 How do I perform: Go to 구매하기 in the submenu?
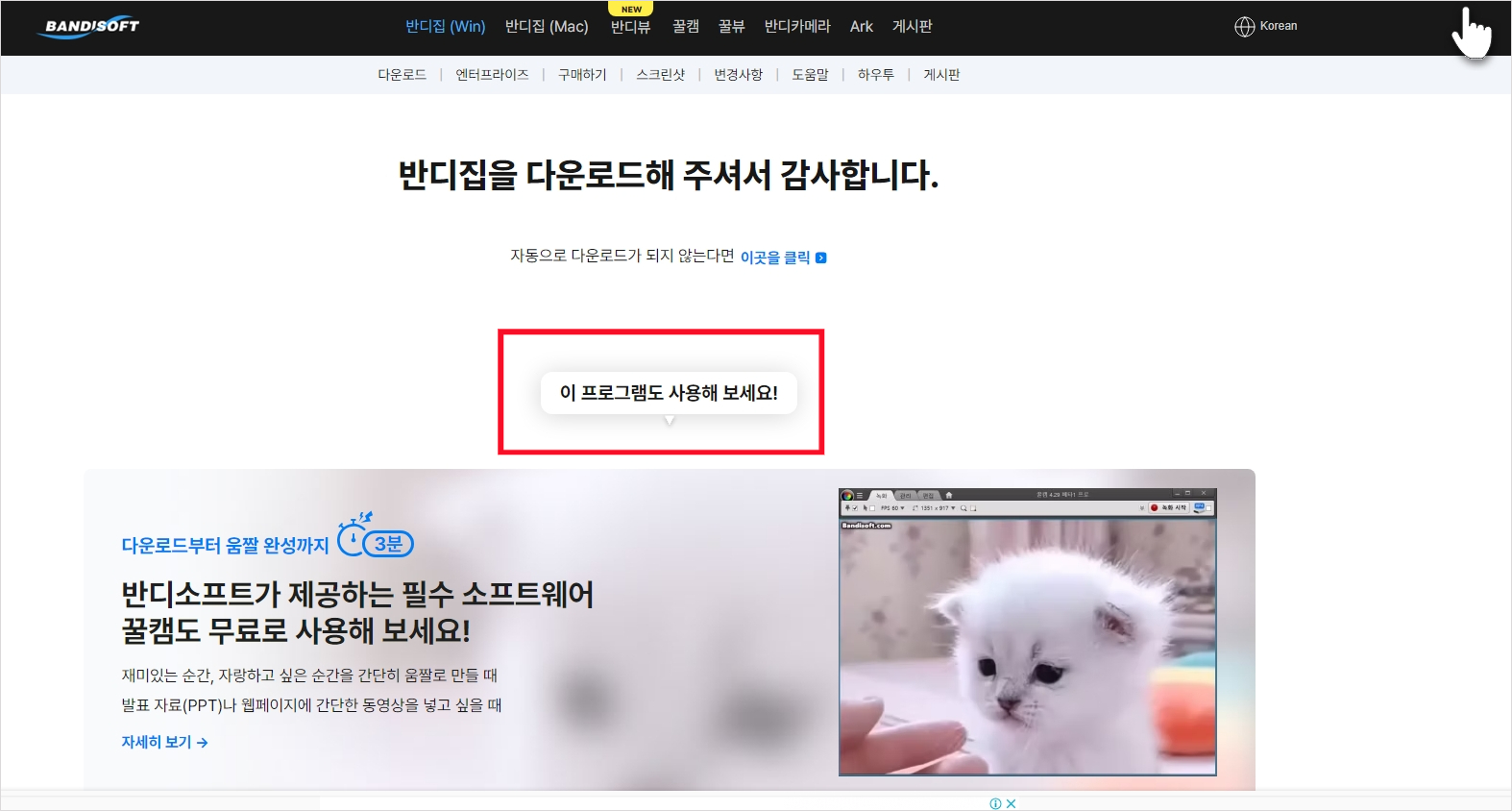pyautogui.click(x=582, y=75)
